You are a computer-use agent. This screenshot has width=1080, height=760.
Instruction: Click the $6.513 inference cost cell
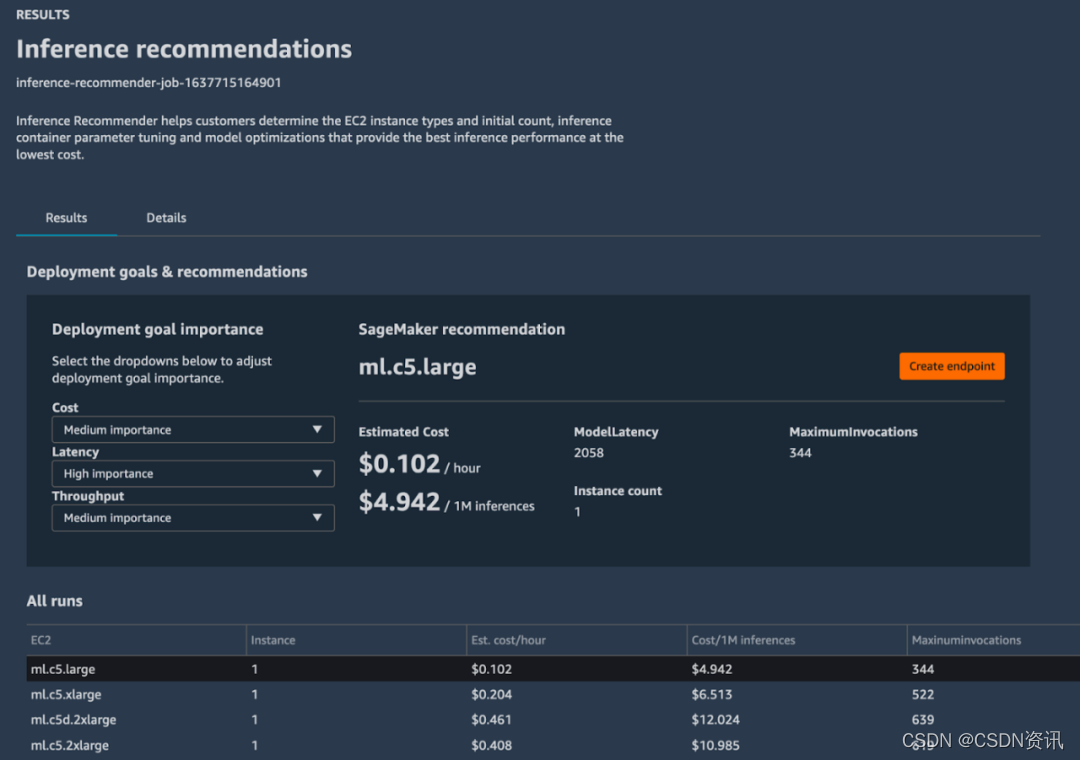point(712,695)
